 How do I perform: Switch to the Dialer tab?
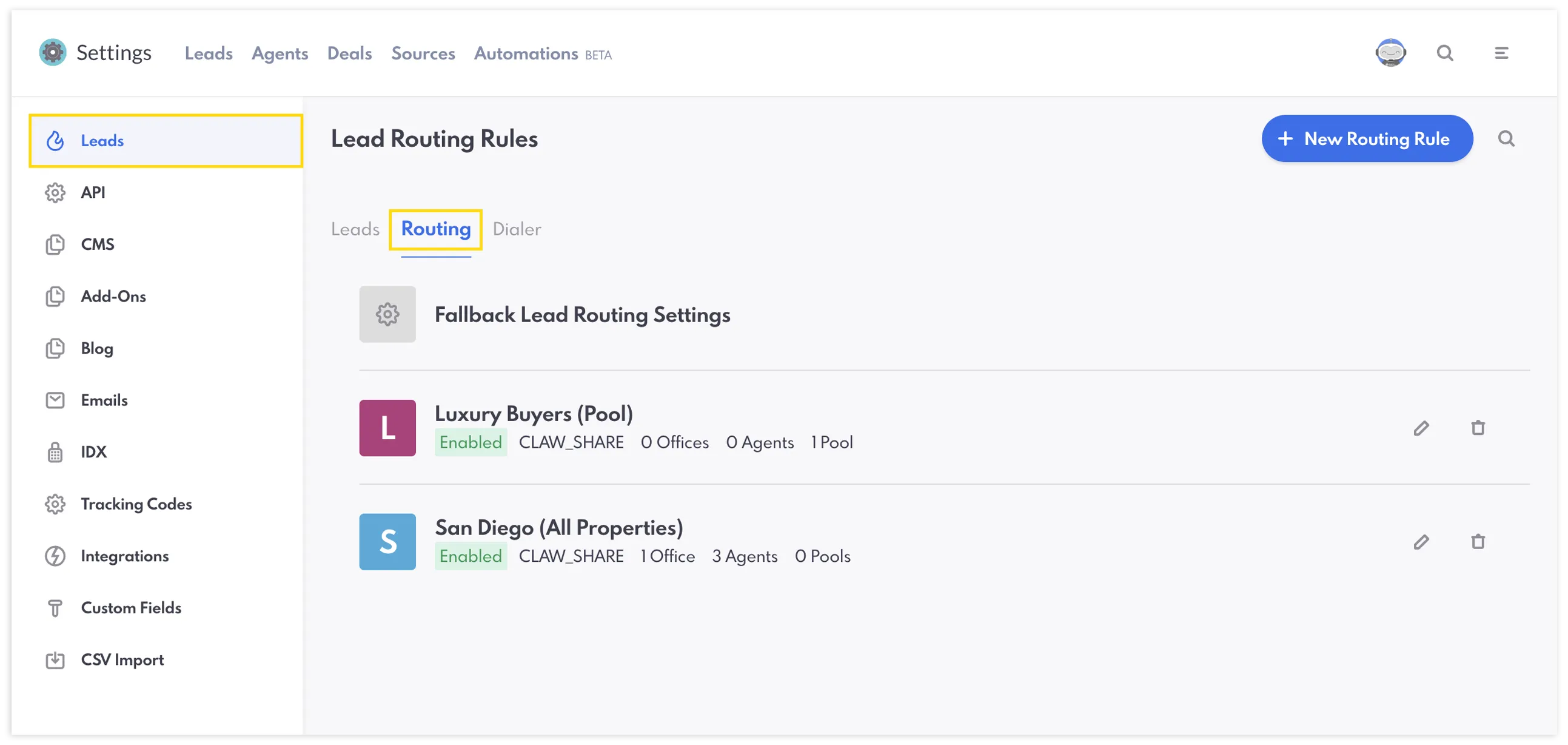click(516, 229)
